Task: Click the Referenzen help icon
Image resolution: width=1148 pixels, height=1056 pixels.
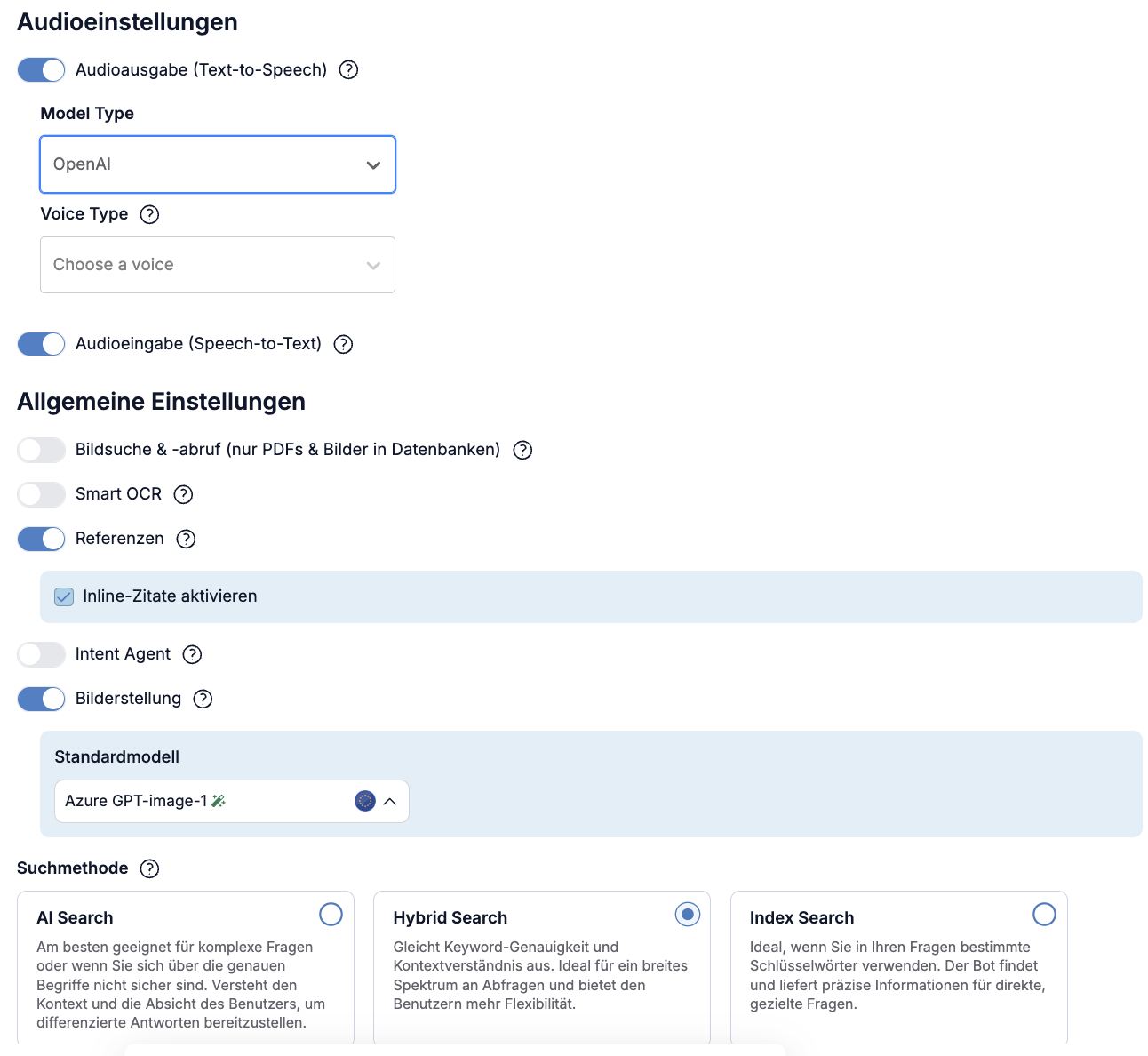Action: pyautogui.click(x=186, y=539)
